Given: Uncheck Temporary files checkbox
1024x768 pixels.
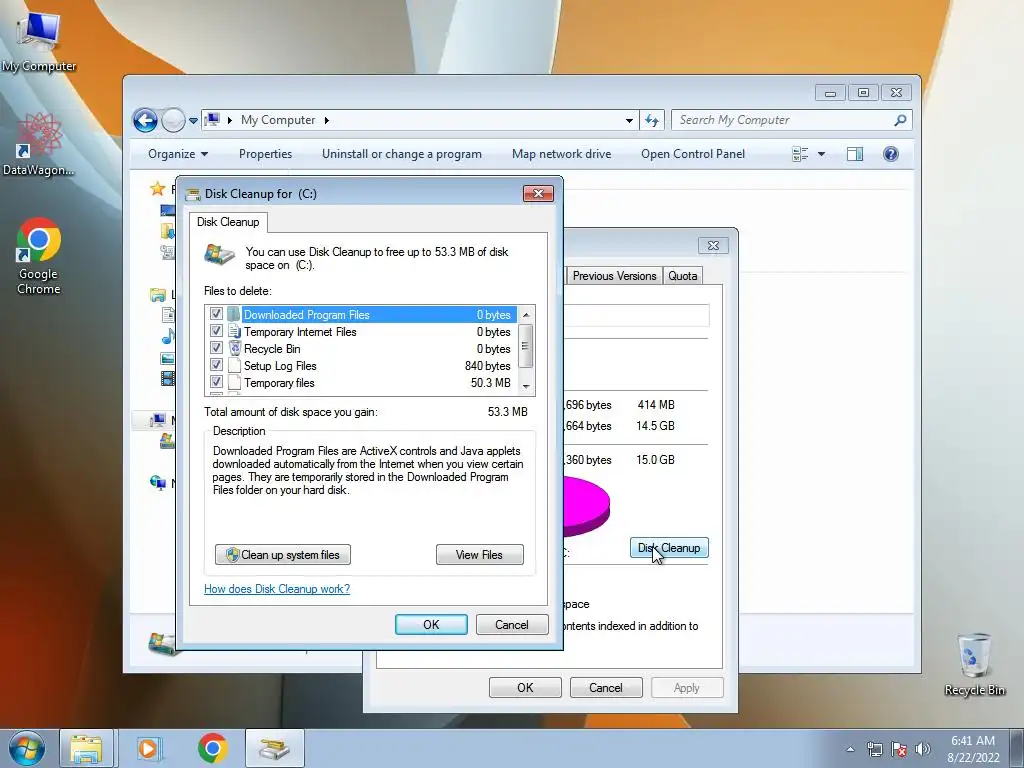Looking at the screenshot, I should click(216, 382).
